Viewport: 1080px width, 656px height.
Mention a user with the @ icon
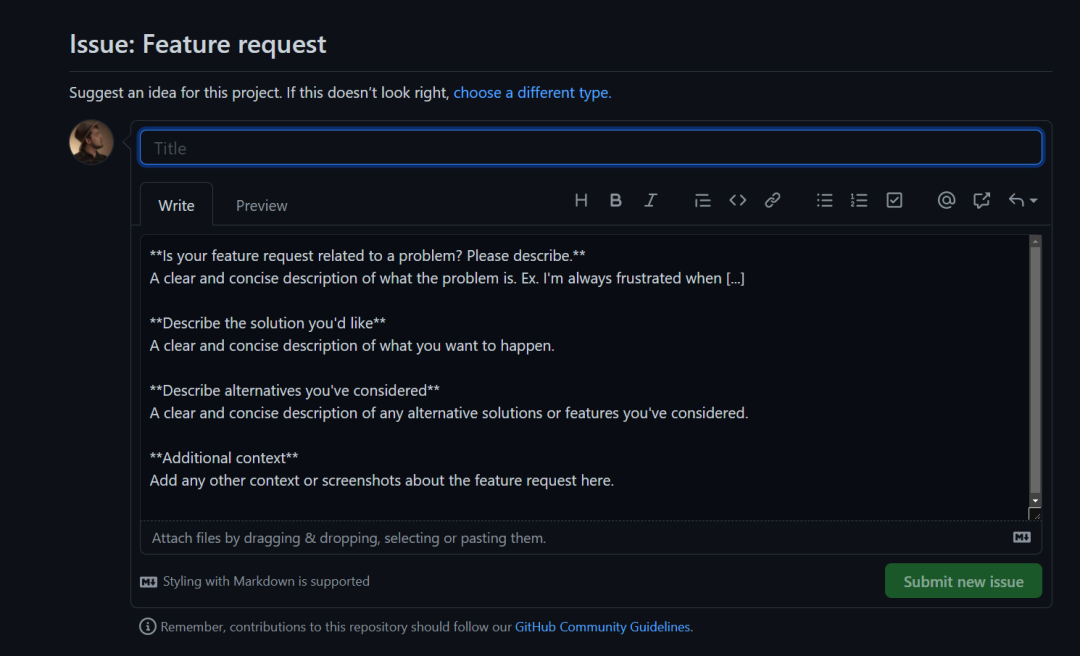click(x=946, y=200)
